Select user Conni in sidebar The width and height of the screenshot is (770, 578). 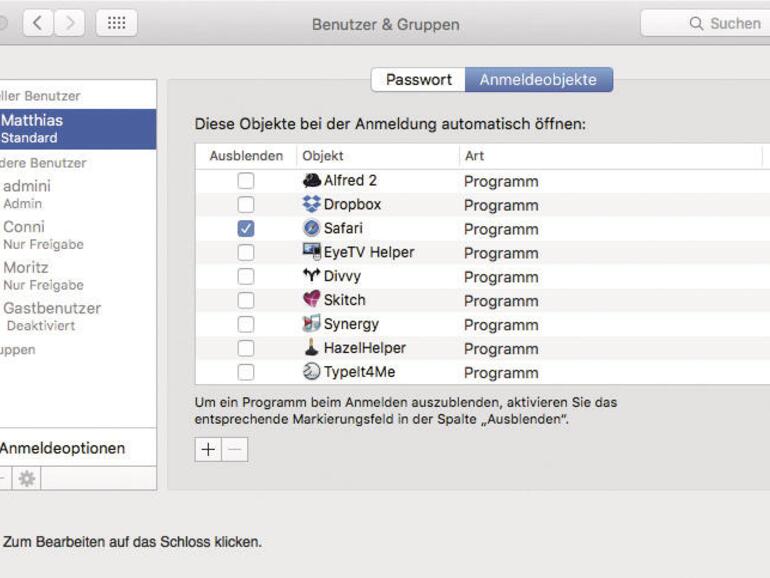(78, 235)
